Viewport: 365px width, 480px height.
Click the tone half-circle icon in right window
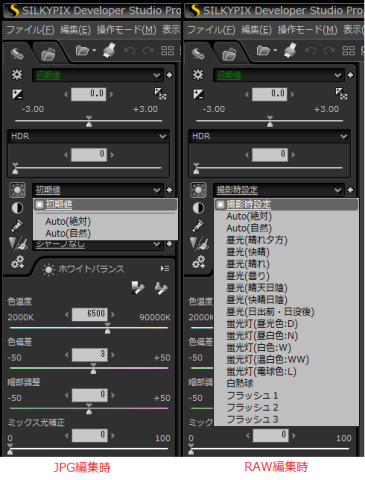[198, 208]
